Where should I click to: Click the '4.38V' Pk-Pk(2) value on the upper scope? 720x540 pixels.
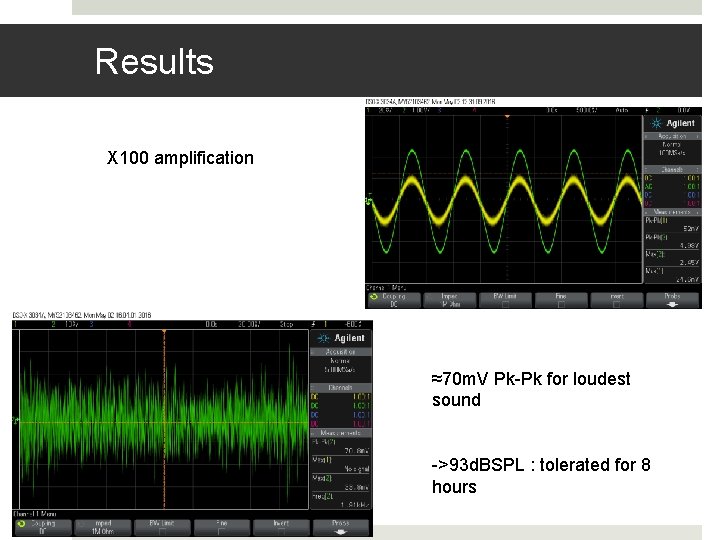coord(689,245)
